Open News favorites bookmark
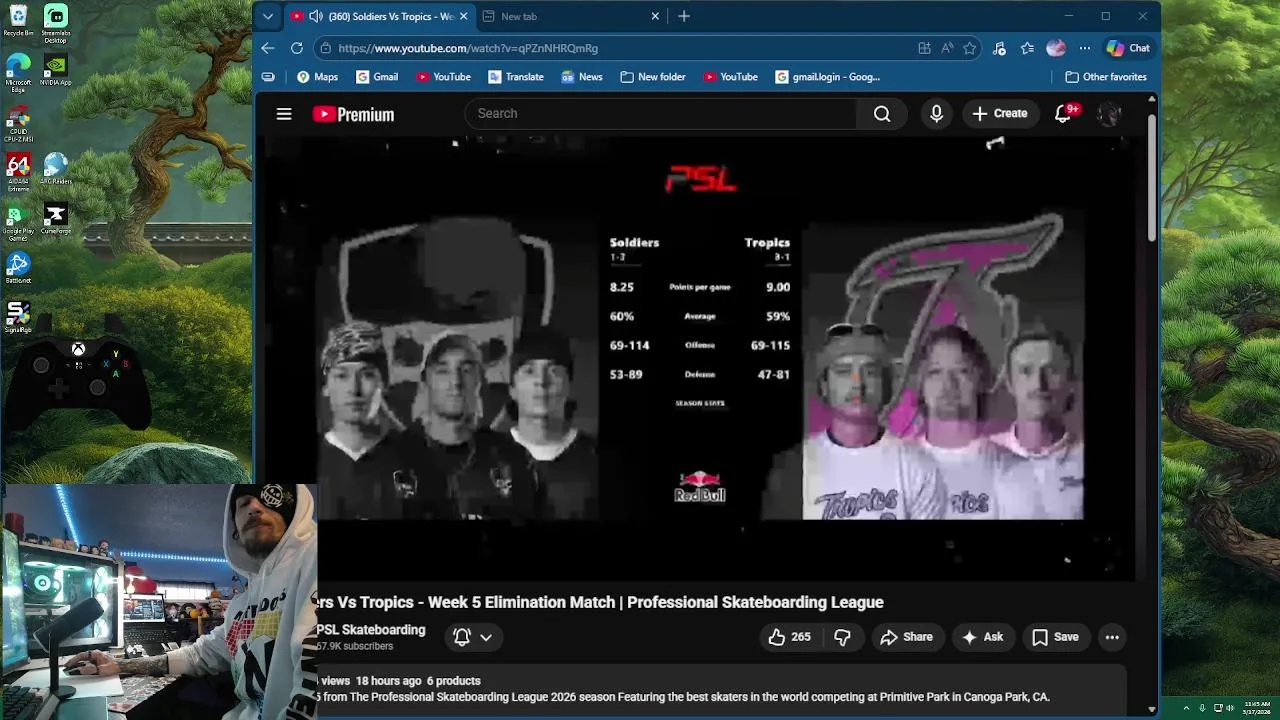Image resolution: width=1280 pixels, height=720 pixels. click(581, 77)
